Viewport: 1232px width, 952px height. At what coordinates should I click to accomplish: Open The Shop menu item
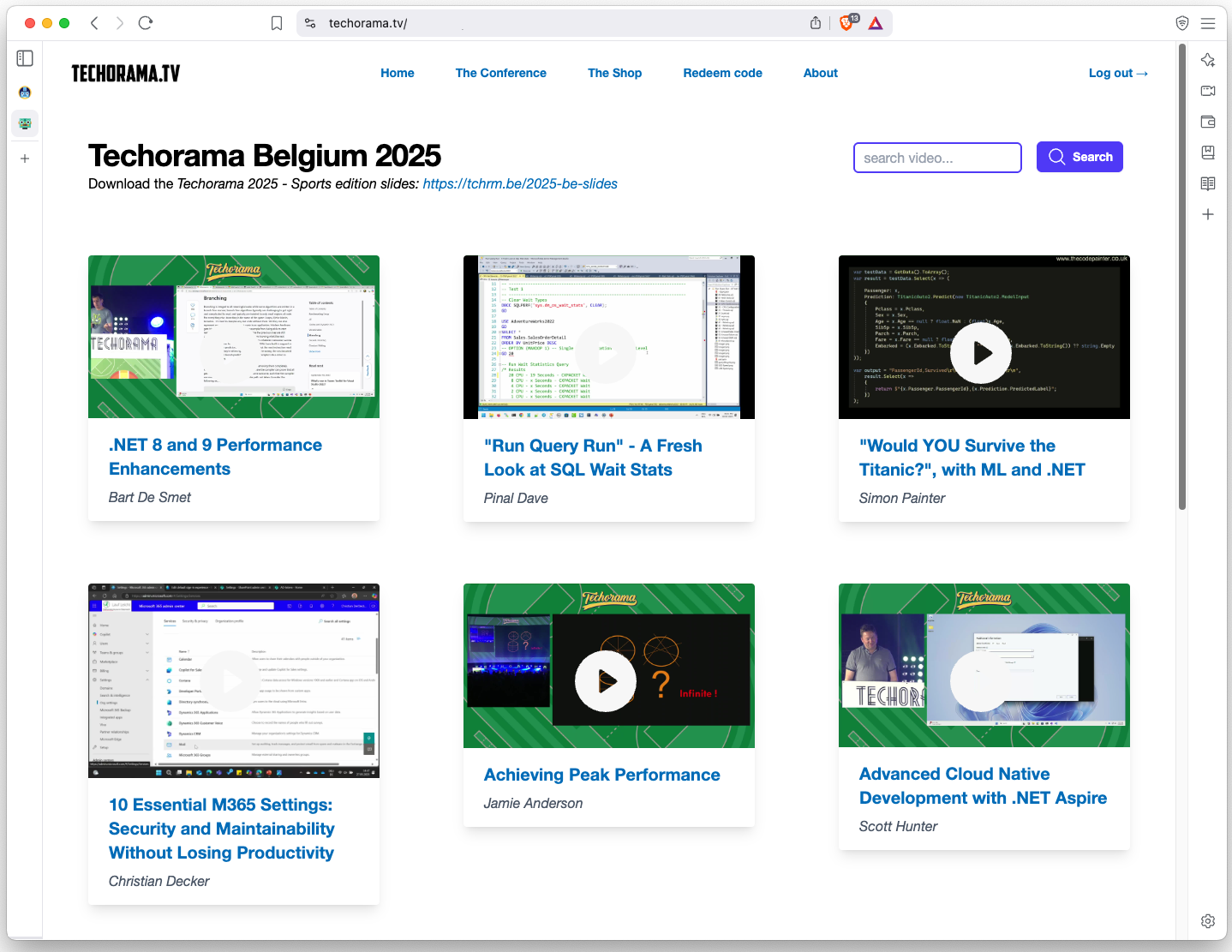point(615,73)
